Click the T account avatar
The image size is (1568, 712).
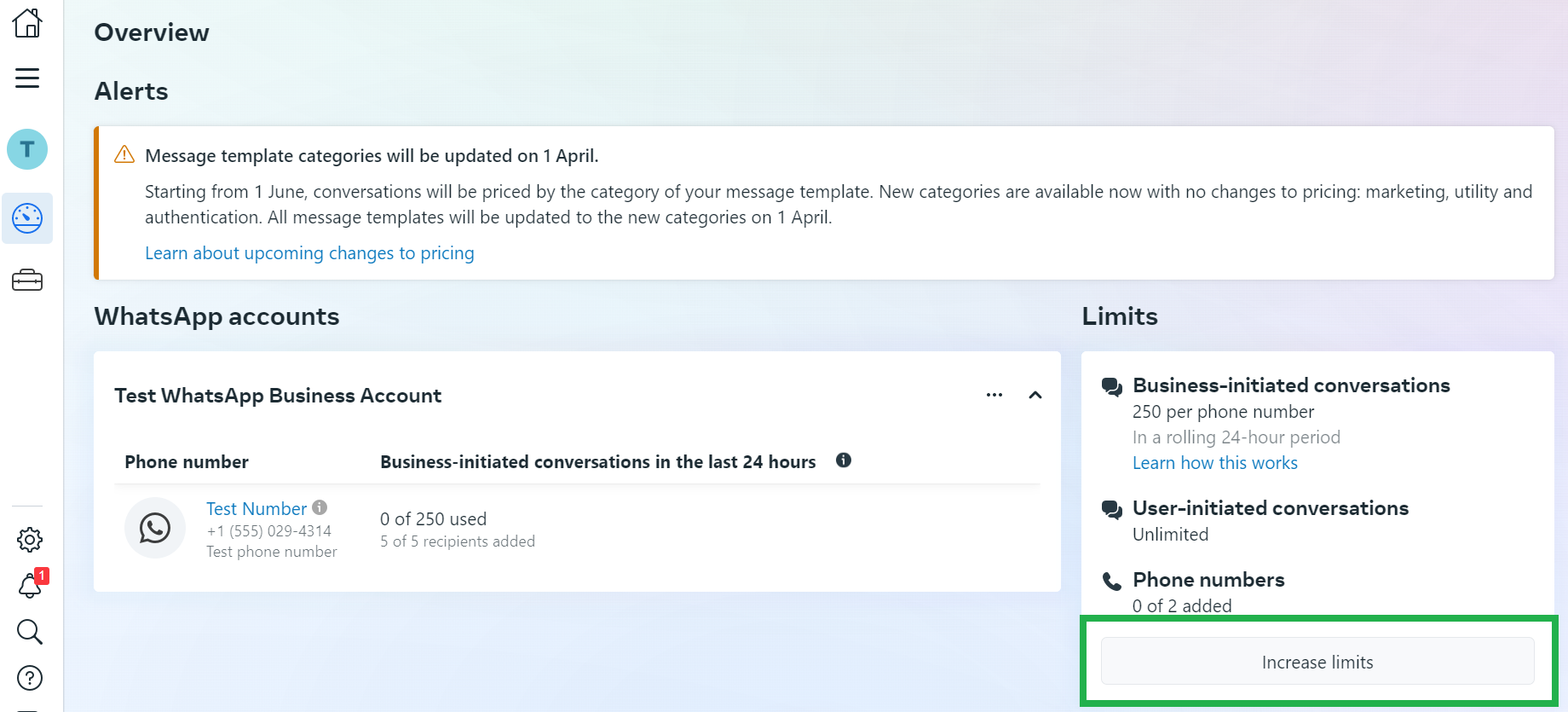27,149
